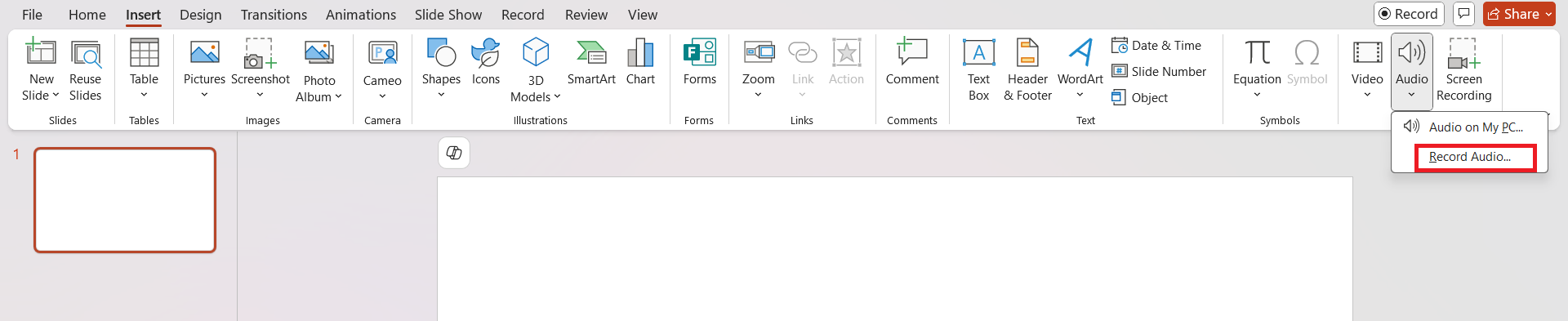Insert Slide Number
This screenshot has height=321, width=1568.
point(1159,71)
